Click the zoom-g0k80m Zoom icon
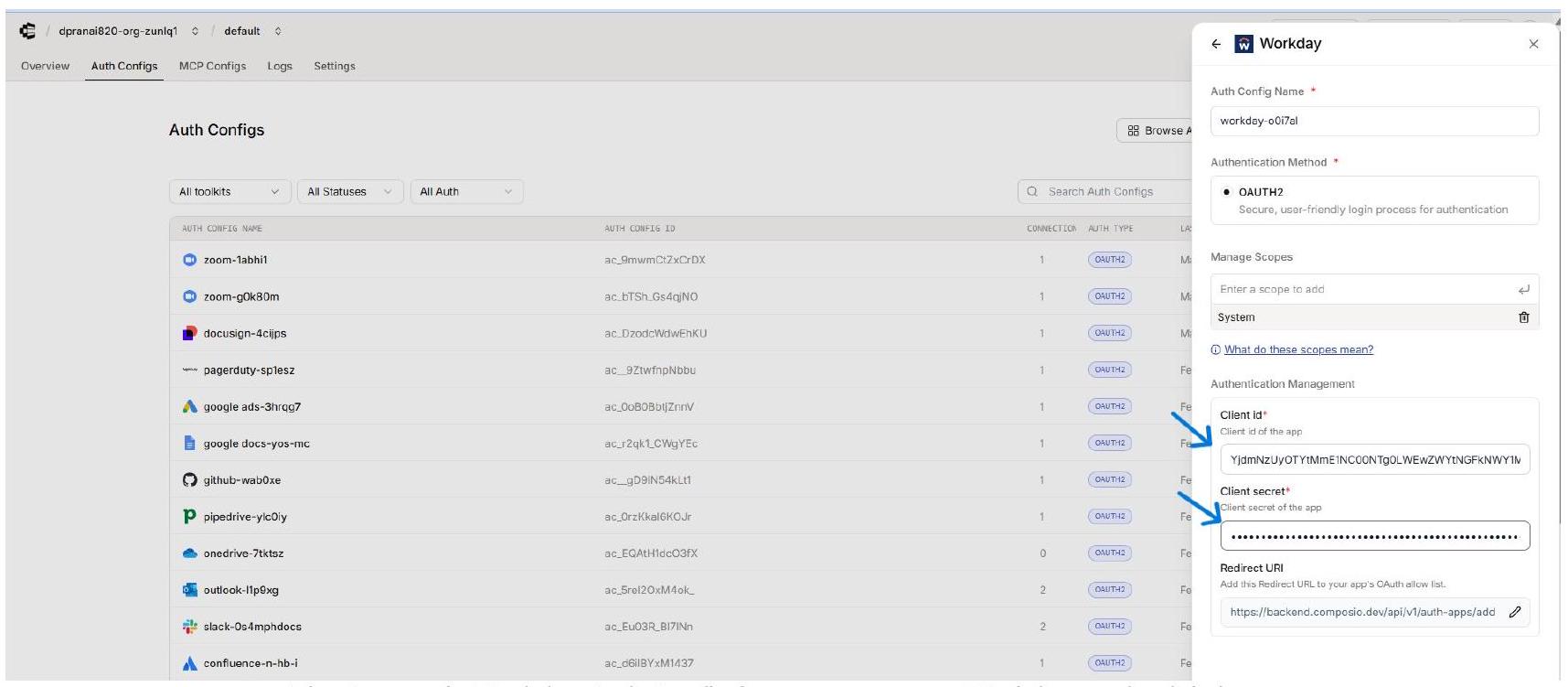 pos(189,296)
